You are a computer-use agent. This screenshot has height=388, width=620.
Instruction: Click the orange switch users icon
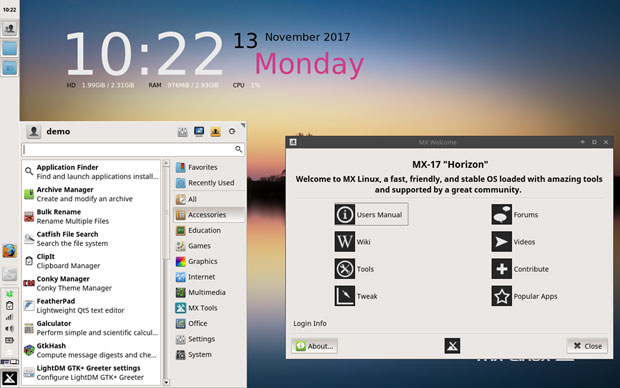tap(215, 131)
